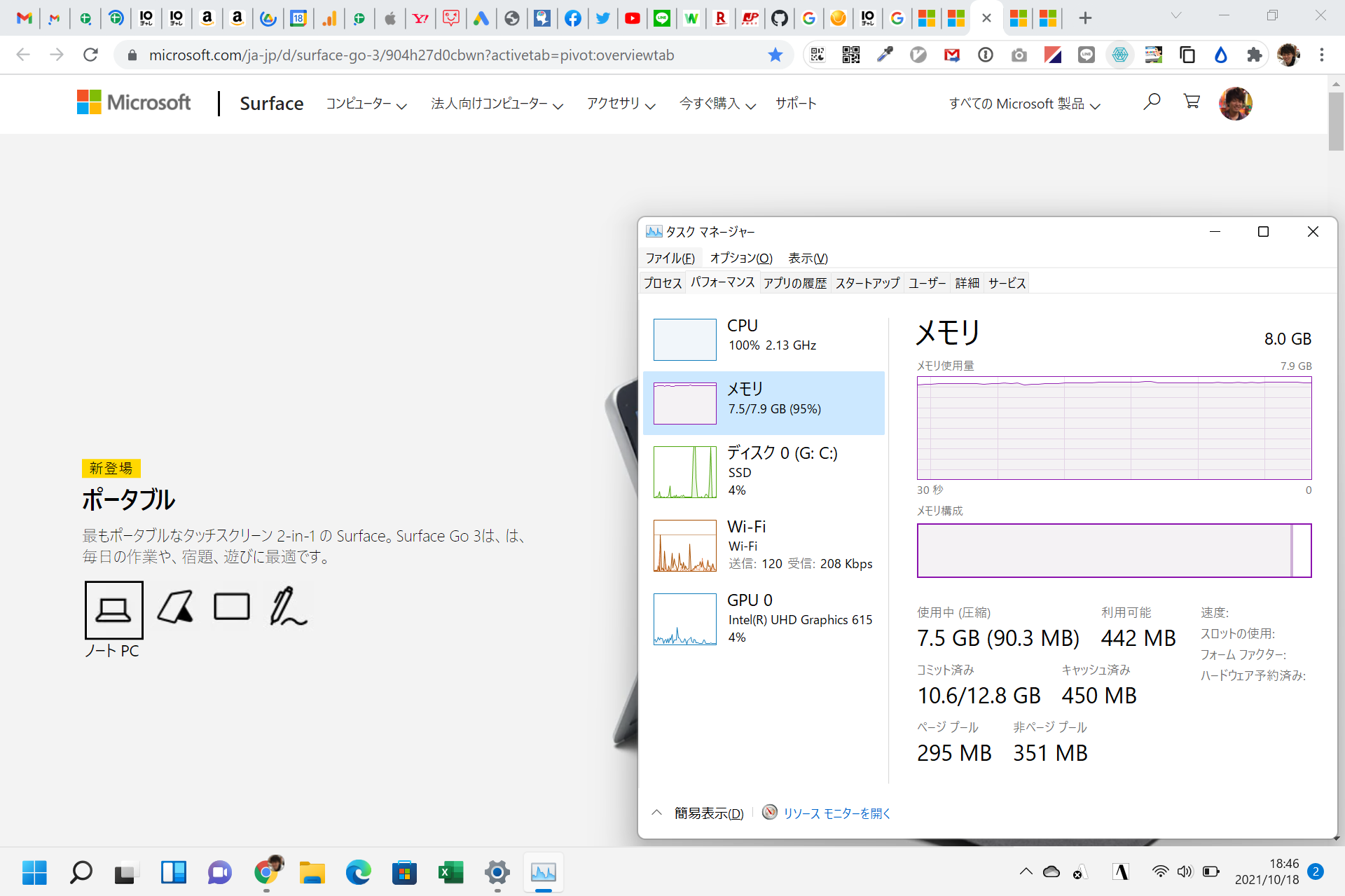Click the search magnifier on Microsoft header
The width and height of the screenshot is (1345, 896).
tap(1151, 102)
